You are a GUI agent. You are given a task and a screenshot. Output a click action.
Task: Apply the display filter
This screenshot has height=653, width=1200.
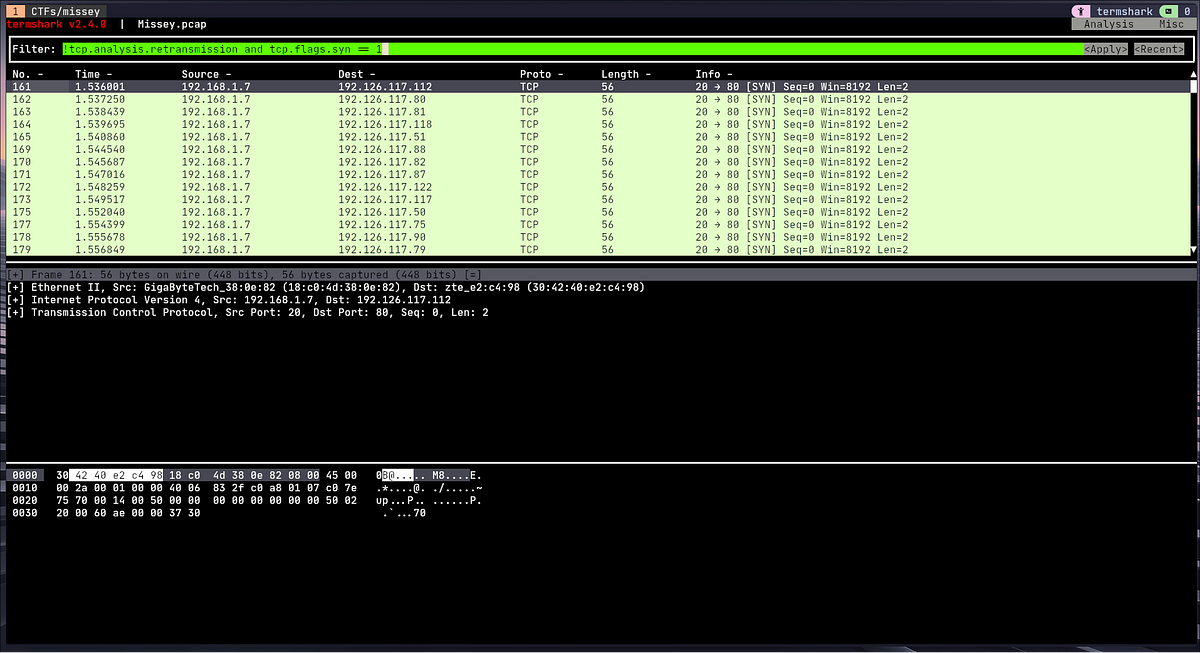coord(1106,49)
